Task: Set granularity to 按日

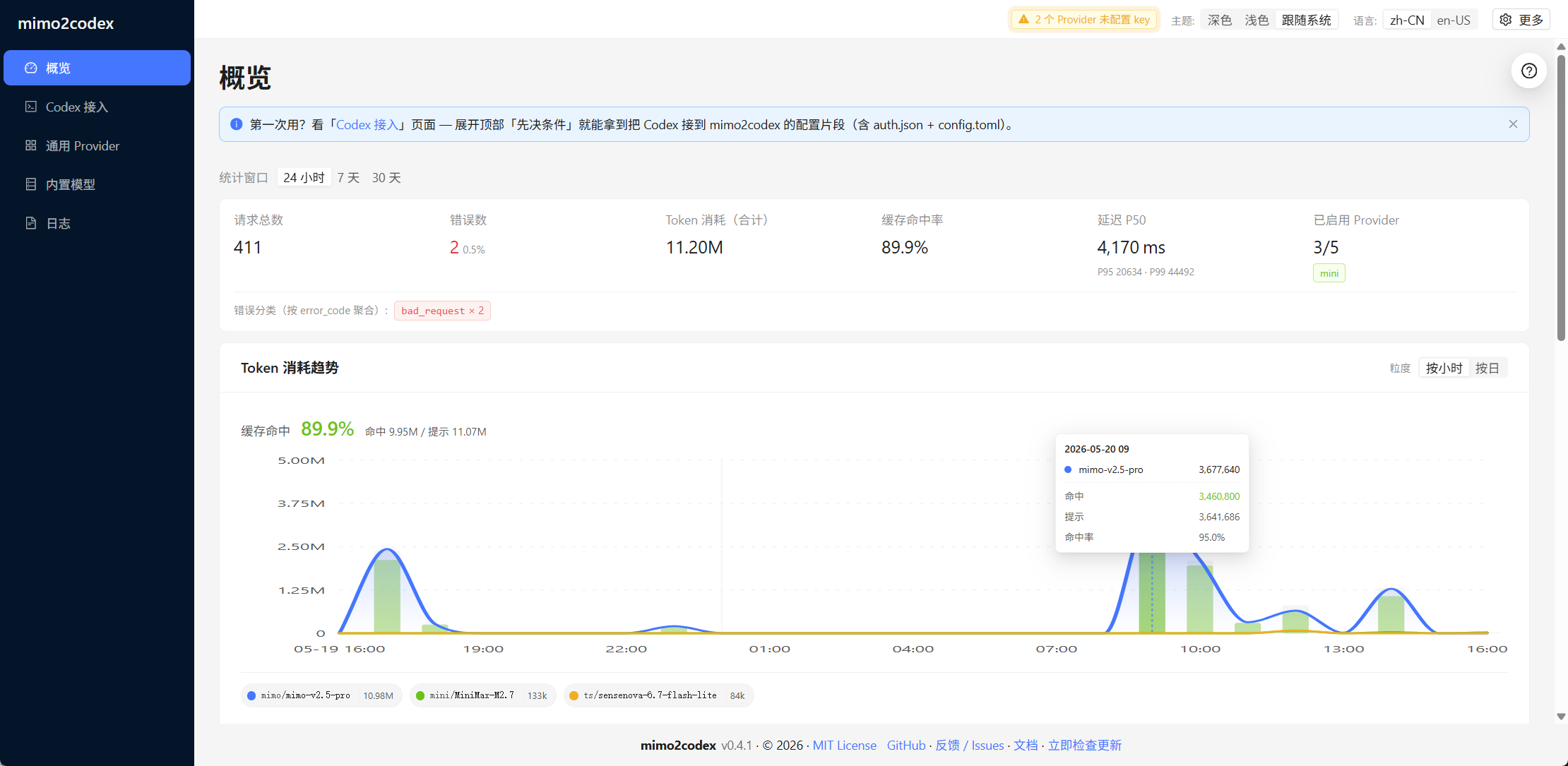Action: [x=1487, y=368]
